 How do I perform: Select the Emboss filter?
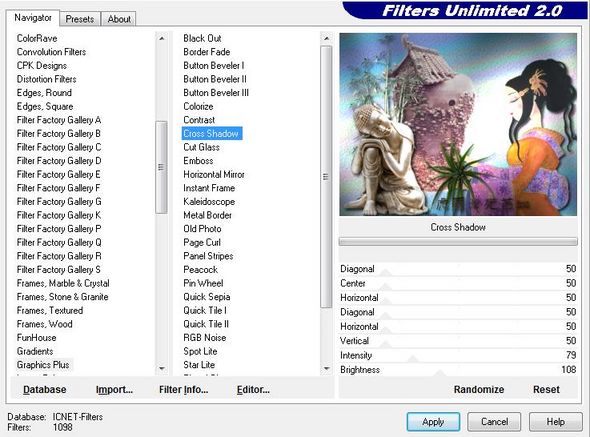[x=198, y=161]
